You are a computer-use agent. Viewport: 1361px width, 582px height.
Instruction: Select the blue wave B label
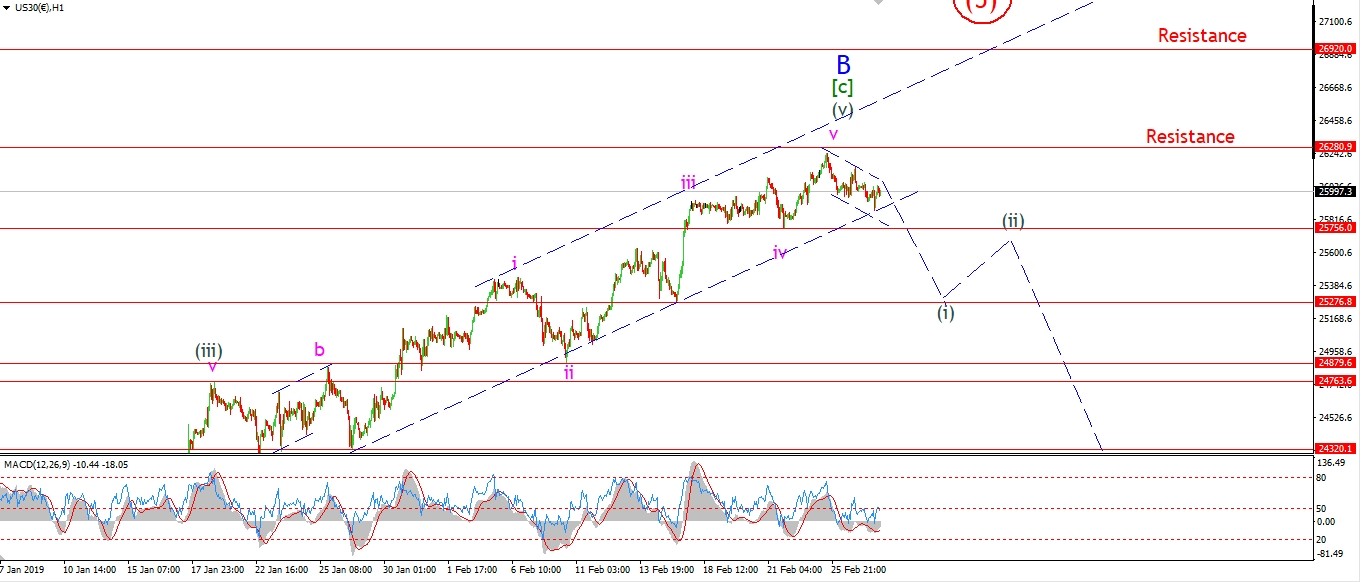(x=843, y=65)
